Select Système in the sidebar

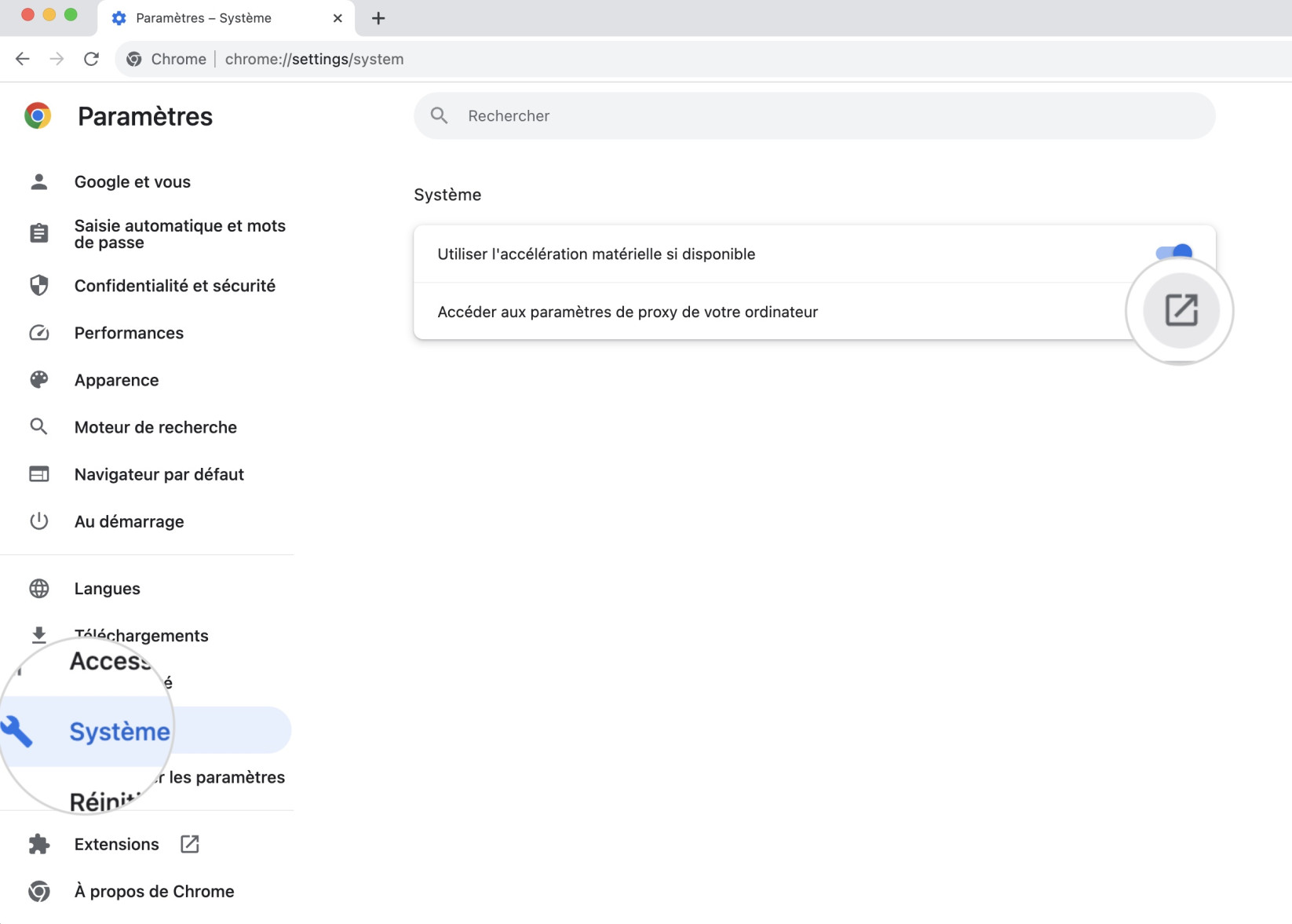click(x=119, y=731)
